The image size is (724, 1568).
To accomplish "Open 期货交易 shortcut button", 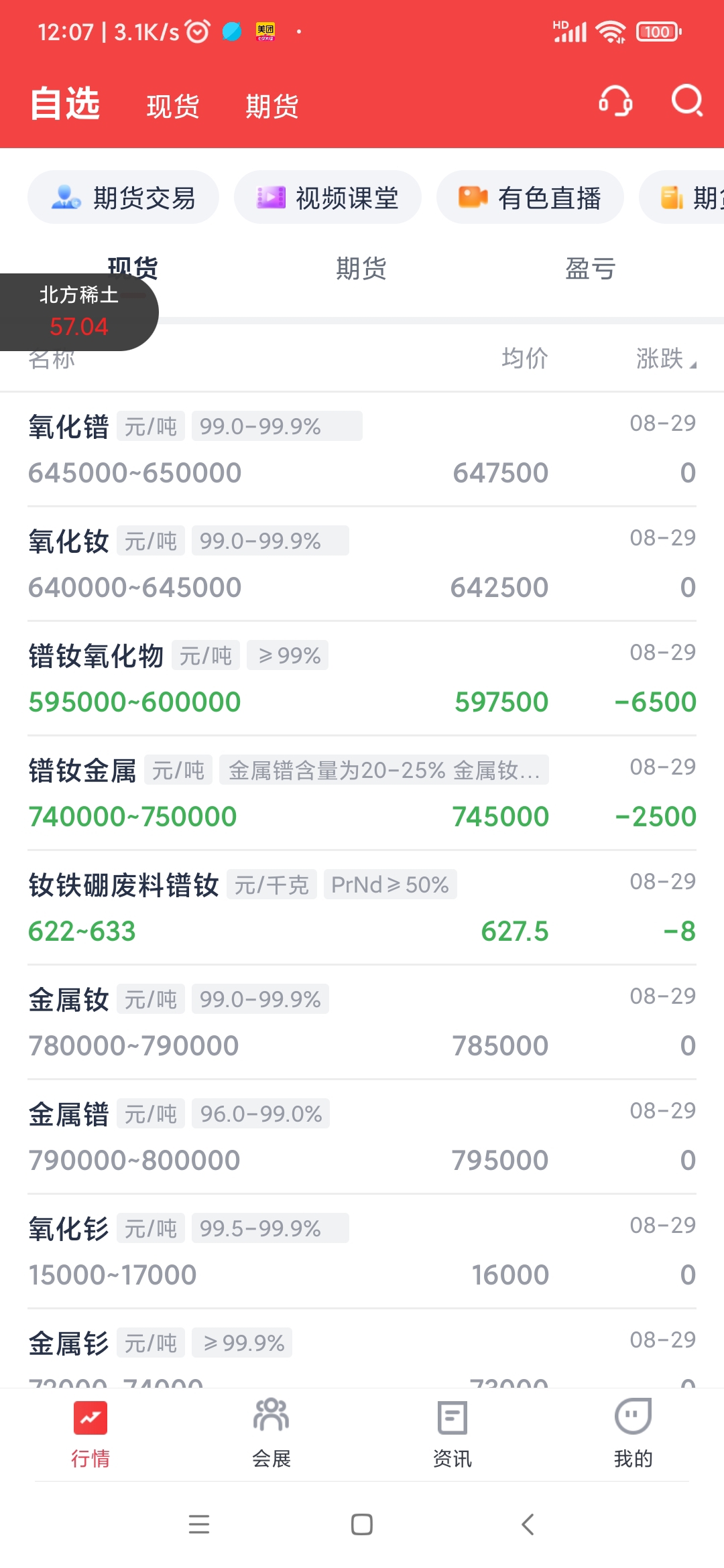I will (123, 197).
